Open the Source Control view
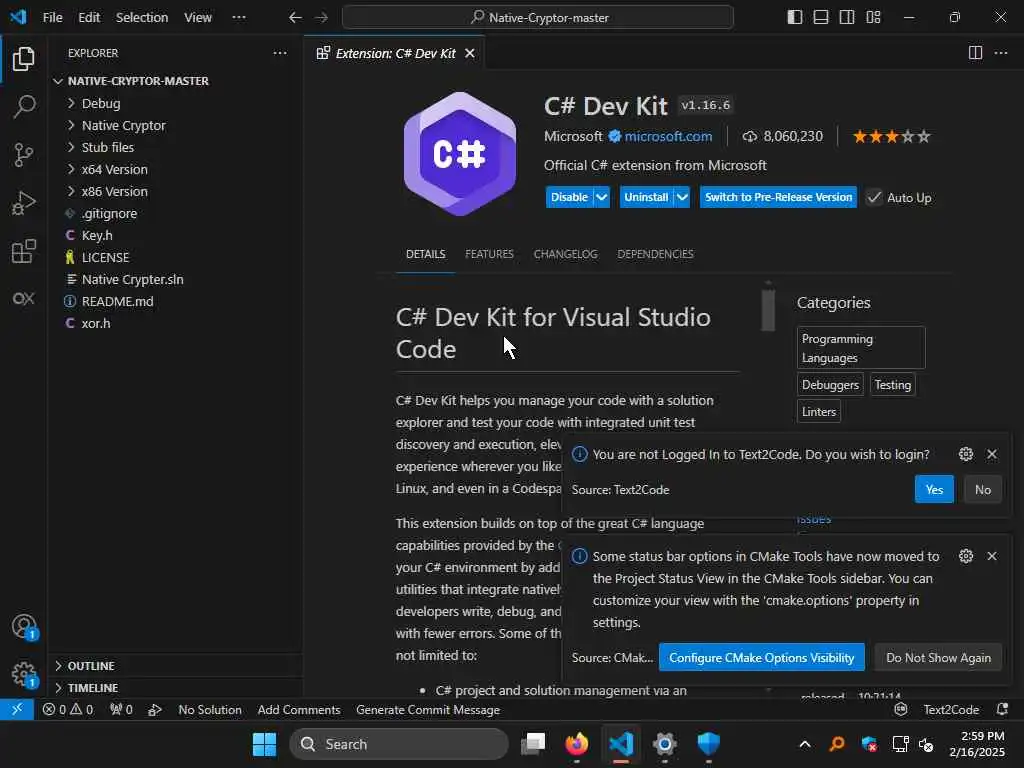 tap(24, 155)
